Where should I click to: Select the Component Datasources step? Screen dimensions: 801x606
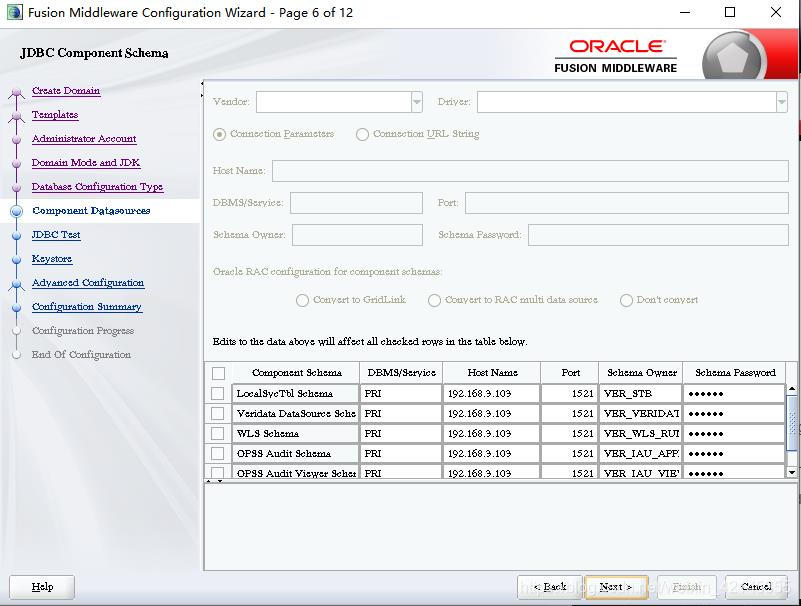pos(91,211)
